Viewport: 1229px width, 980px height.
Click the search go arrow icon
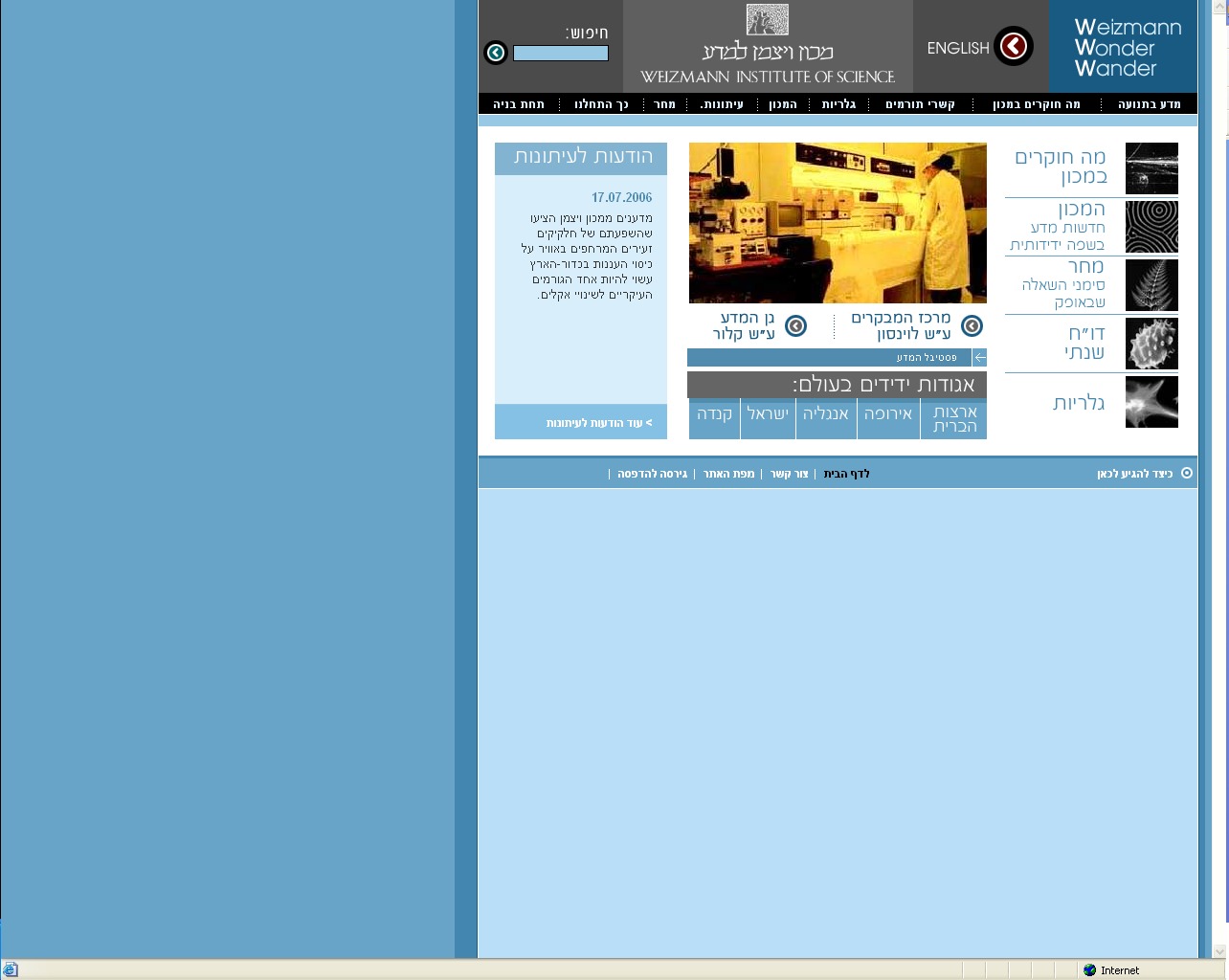click(496, 53)
